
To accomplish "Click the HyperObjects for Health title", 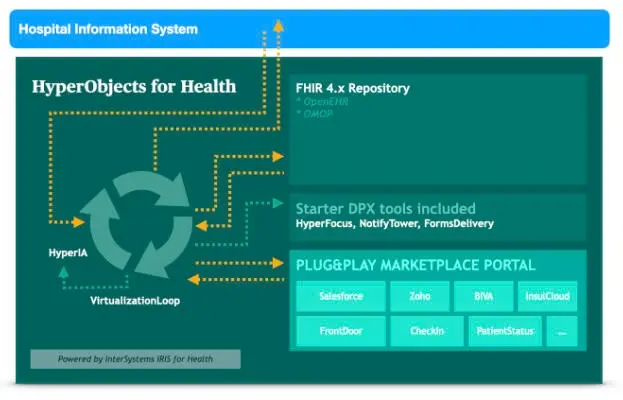I will click(x=134, y=87).
